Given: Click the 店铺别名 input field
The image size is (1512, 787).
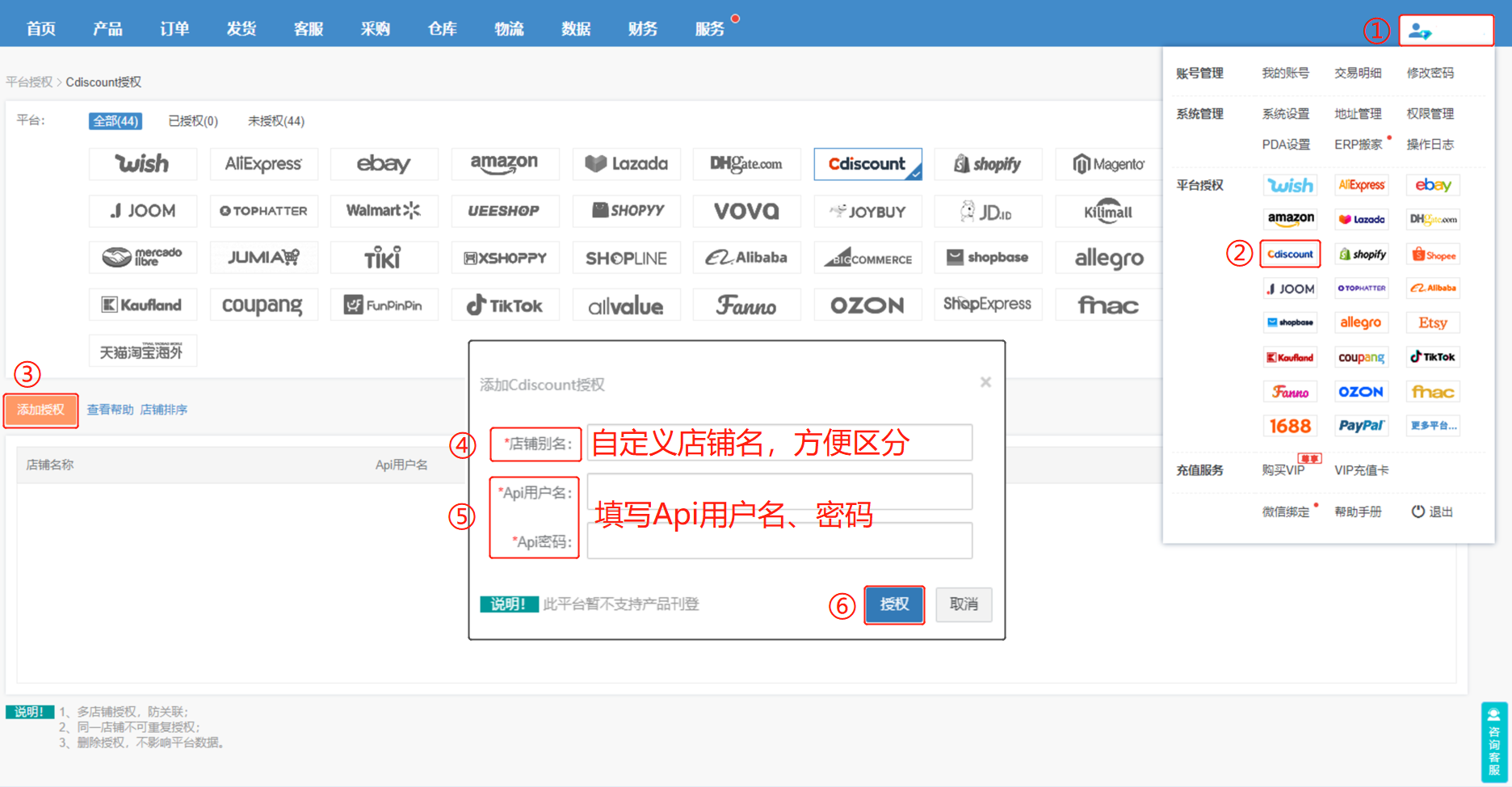Looking at the screenshot, I should [779, 443].
